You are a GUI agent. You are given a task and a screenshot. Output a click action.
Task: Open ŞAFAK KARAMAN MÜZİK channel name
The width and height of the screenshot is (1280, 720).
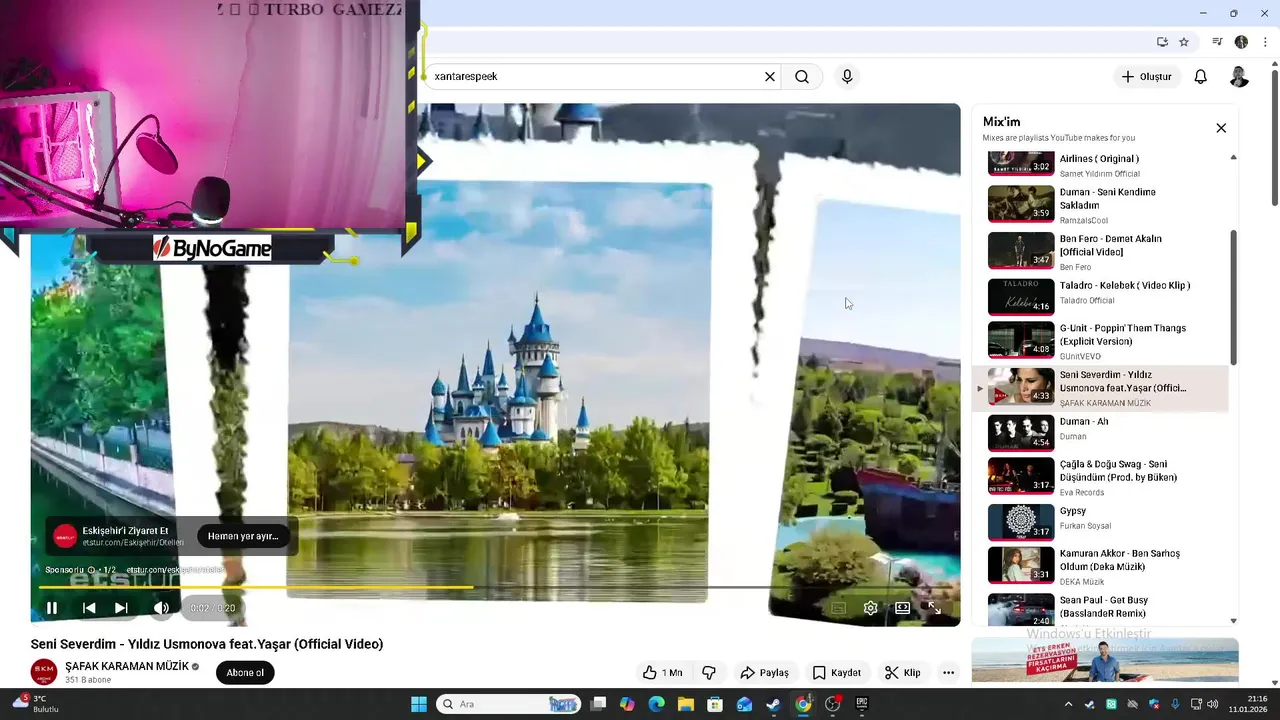point(127,666)
